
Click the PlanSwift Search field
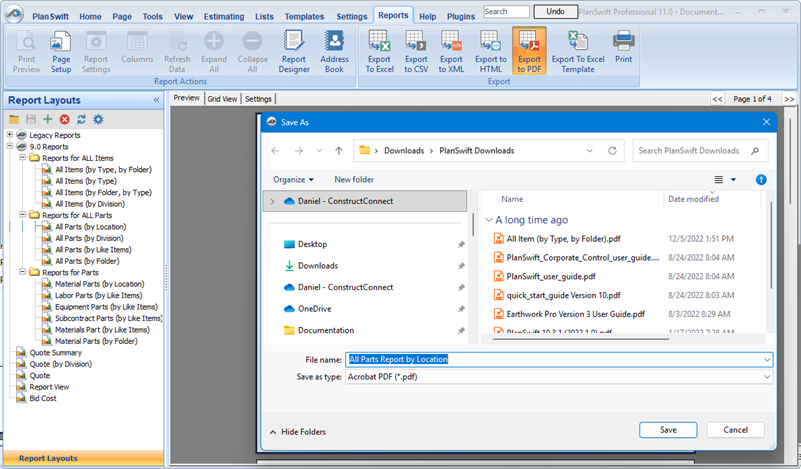click(x=506, y=11)
